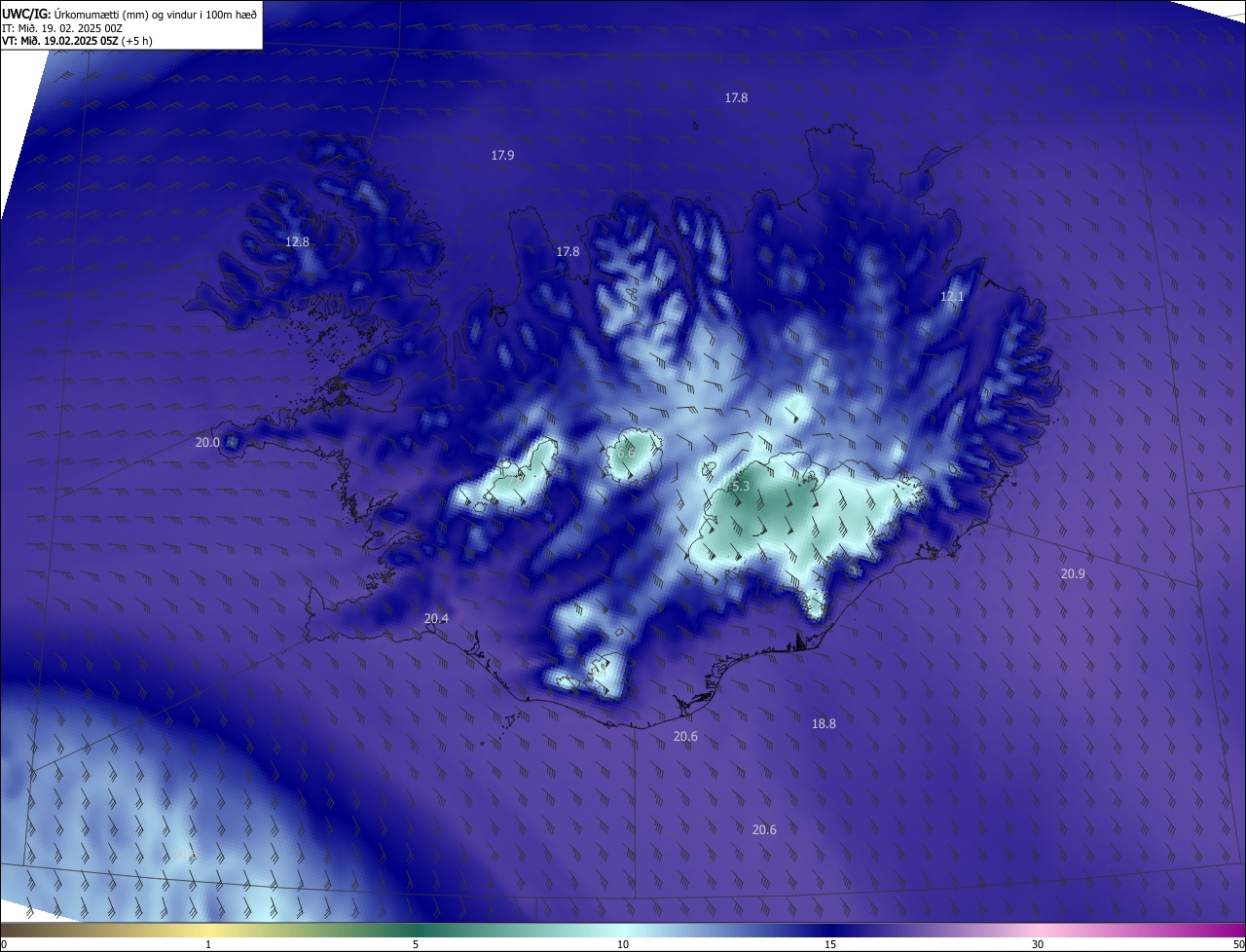This screenshot has width=1246, height=952.
Task: Select the valid time line "VT: Mið. 19.02.2025 05Z (+5 h)"
Action: coord(77,41)
